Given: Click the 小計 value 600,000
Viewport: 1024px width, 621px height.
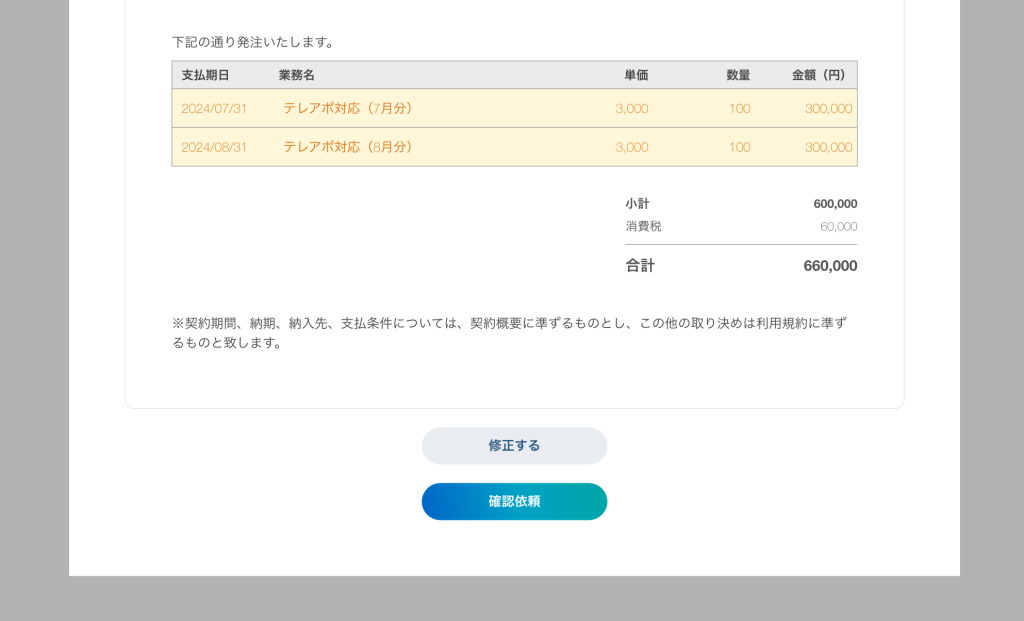Looking at the screenshot, I should [x=835, y=204].
